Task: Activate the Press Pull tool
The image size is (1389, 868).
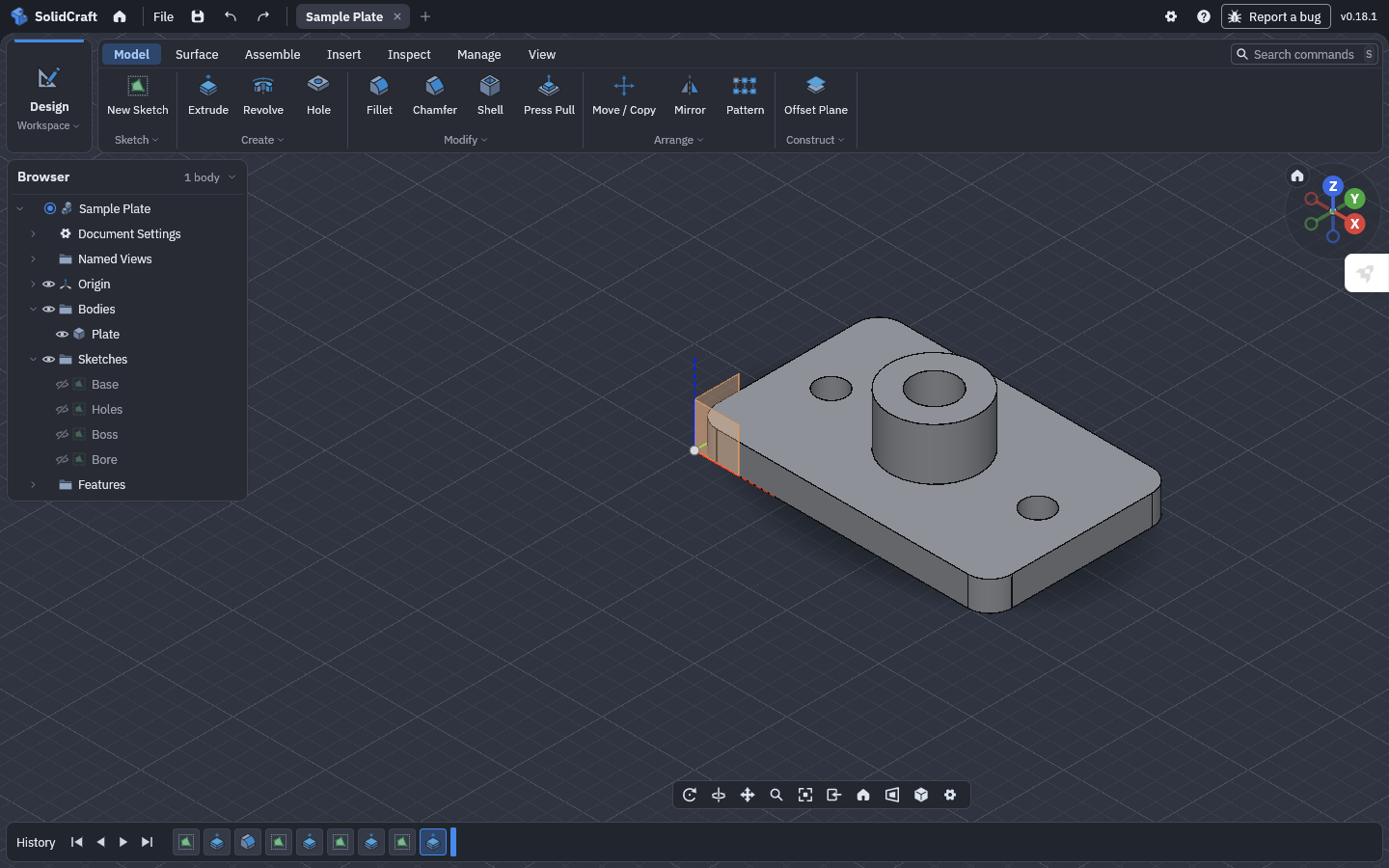Action: (x=549, y=96)
